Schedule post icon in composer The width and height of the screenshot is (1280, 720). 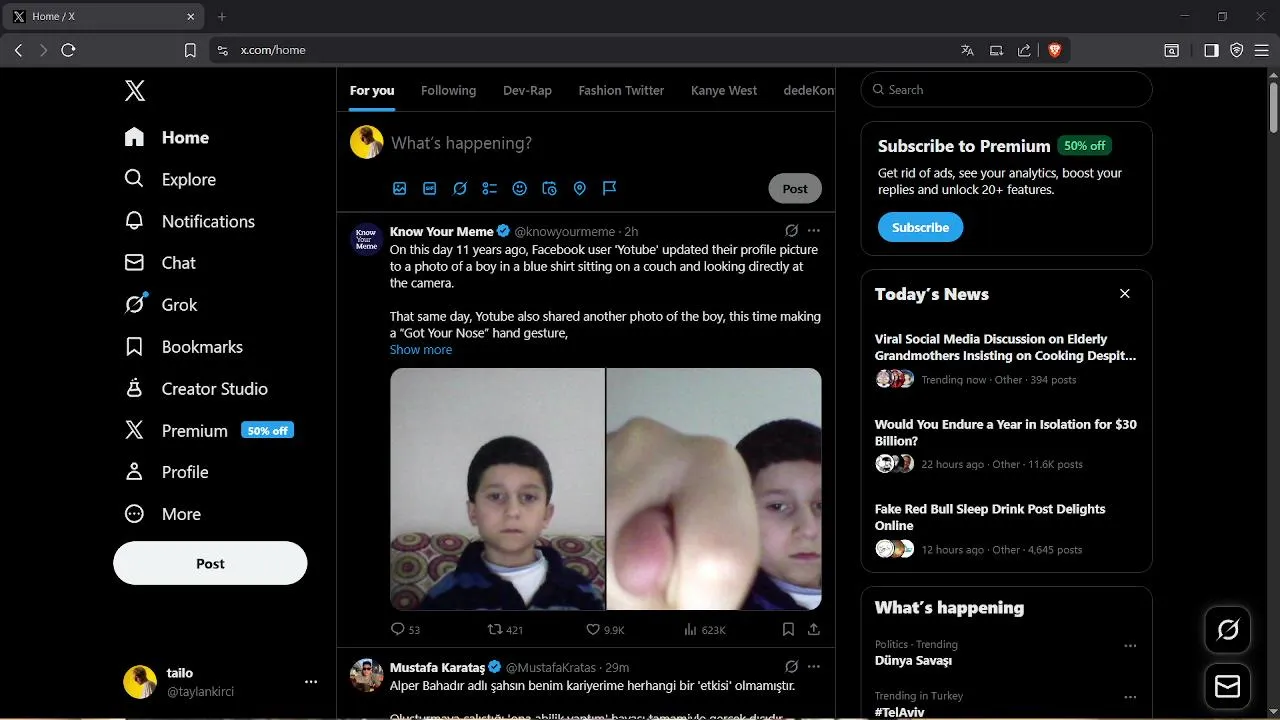tap(549, 188)
